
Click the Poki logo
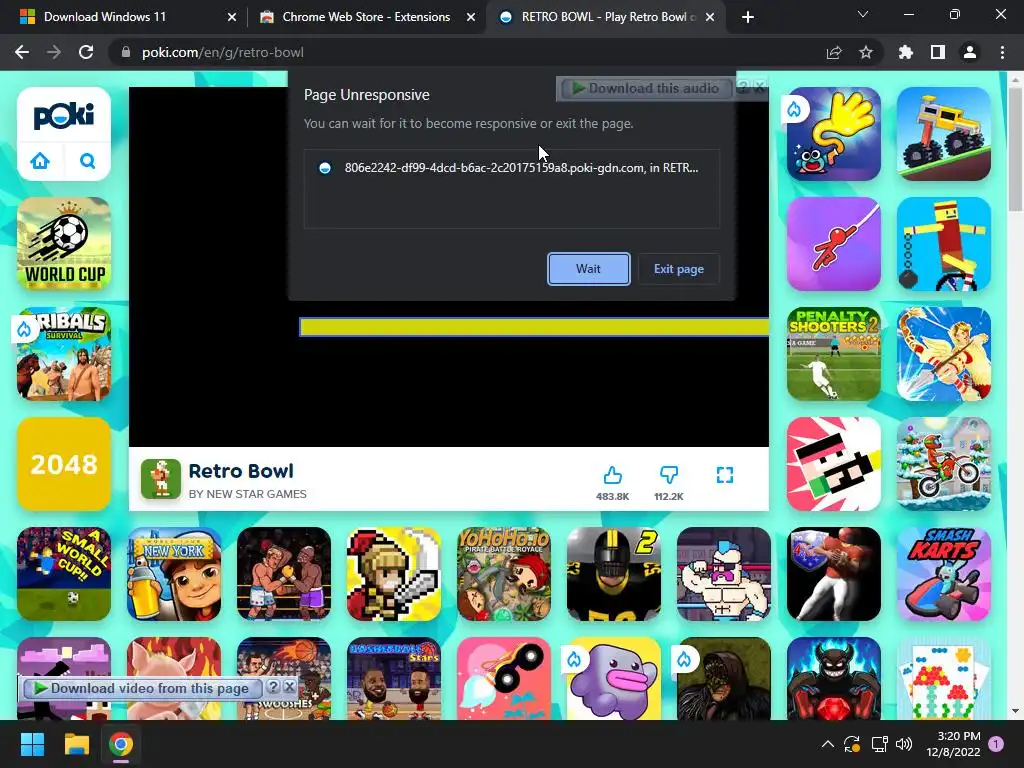coord(64,116)
